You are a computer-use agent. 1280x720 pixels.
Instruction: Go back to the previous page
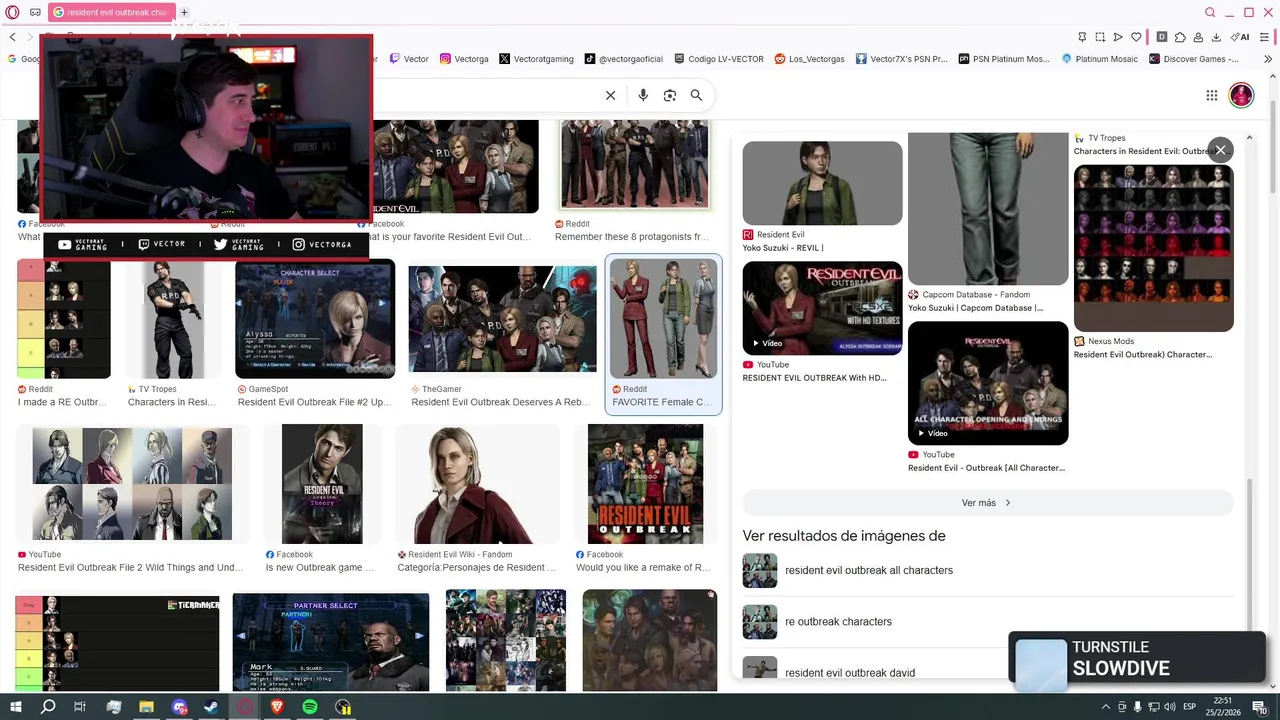(x=13, y=37)
